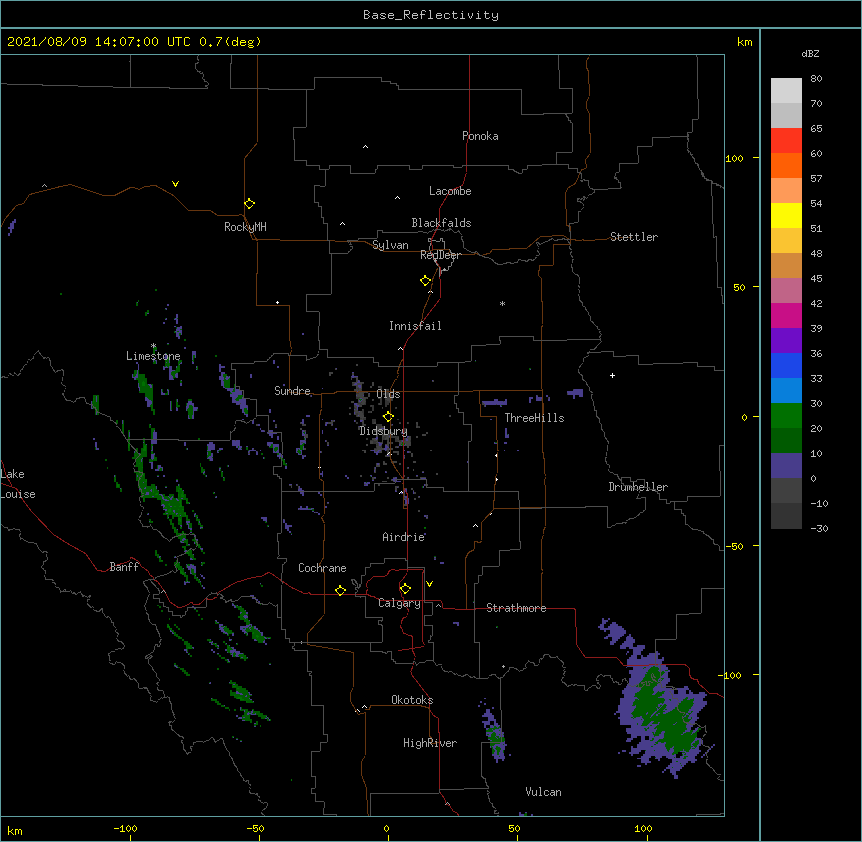Click the small echo patch east of HighRiver
Image resolution: width=862 pixels, height=842 pixels.
[x=494, y=732]
